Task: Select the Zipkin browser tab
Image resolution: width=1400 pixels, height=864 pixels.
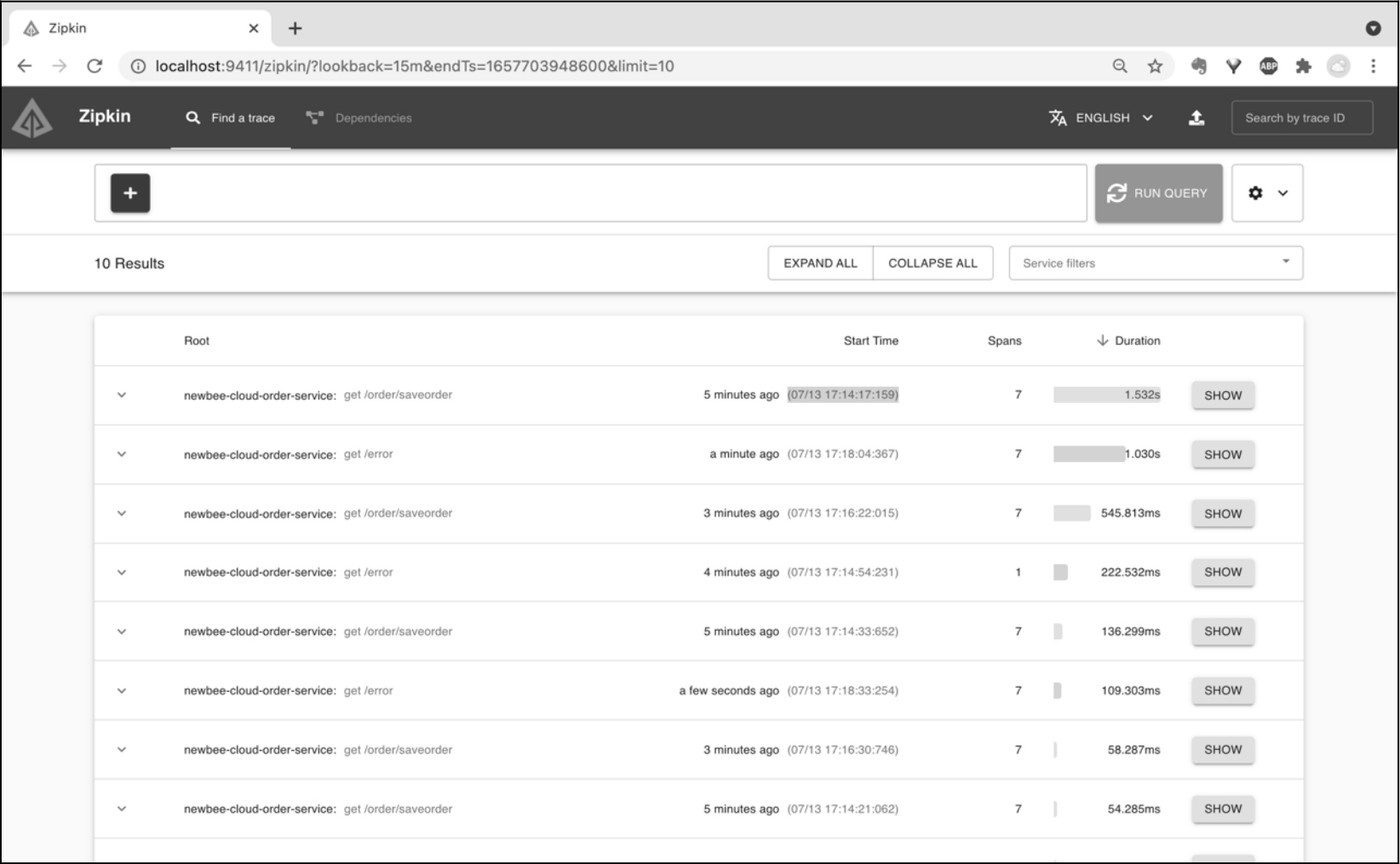Action: [x=141, y=28]
